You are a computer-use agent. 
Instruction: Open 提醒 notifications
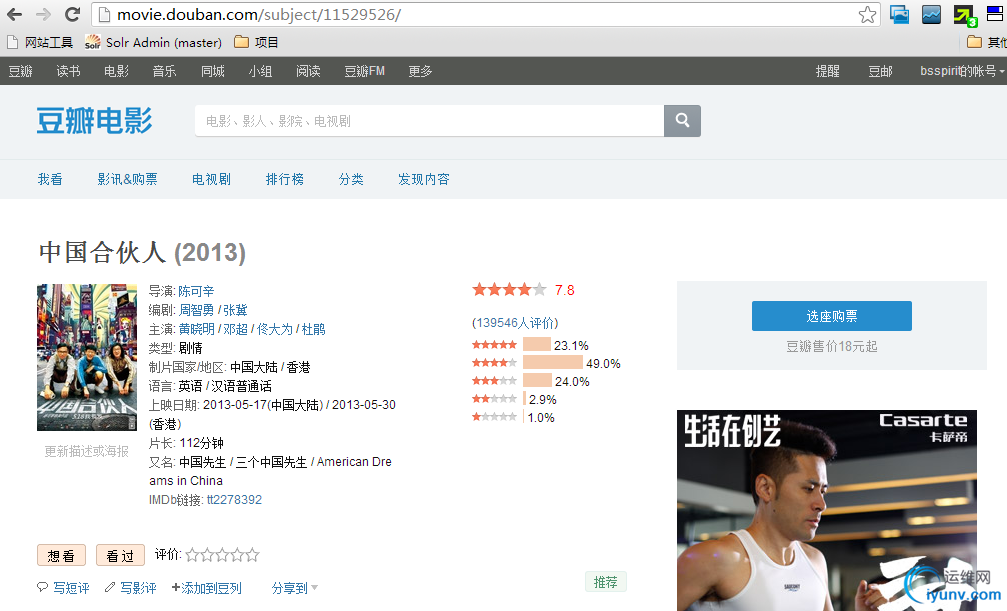[x=827, y=71]
